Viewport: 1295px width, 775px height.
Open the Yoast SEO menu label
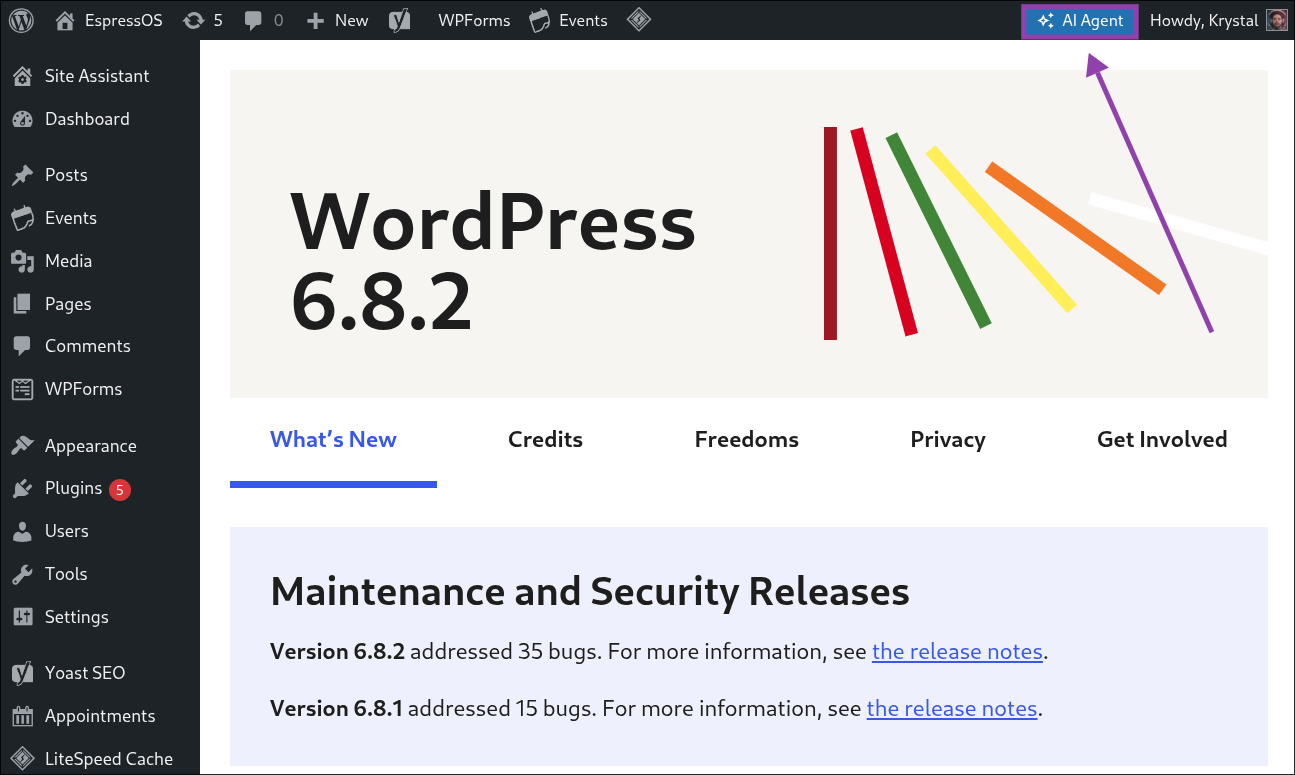click(85, 673)
